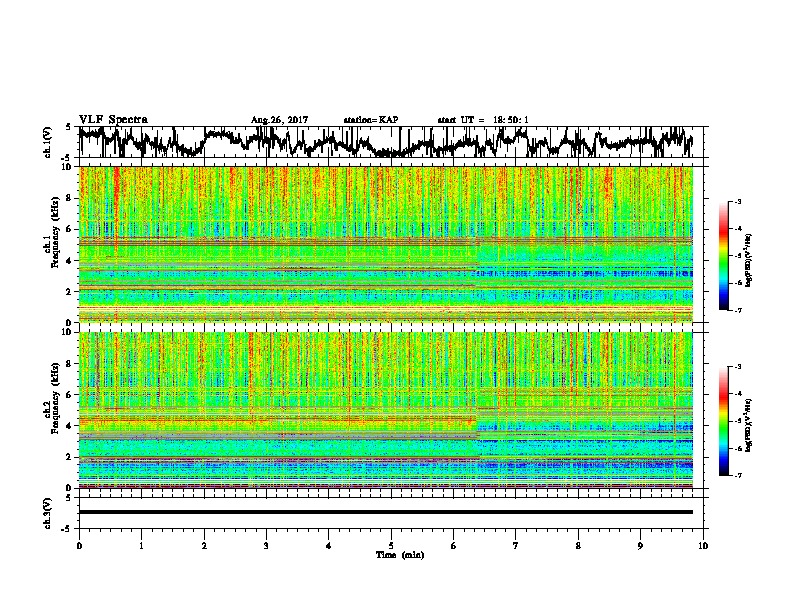The image size is (792, 612).
Task: Click the "Time (min)" axis title
Action: click(400, 555)
